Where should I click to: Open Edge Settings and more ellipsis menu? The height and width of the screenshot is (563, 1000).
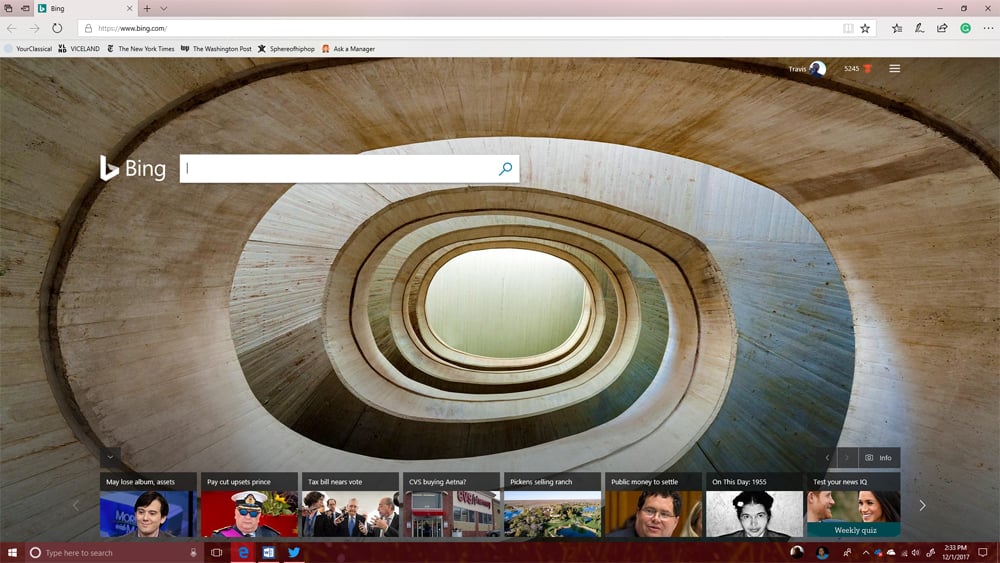click(x=988, y=28)
